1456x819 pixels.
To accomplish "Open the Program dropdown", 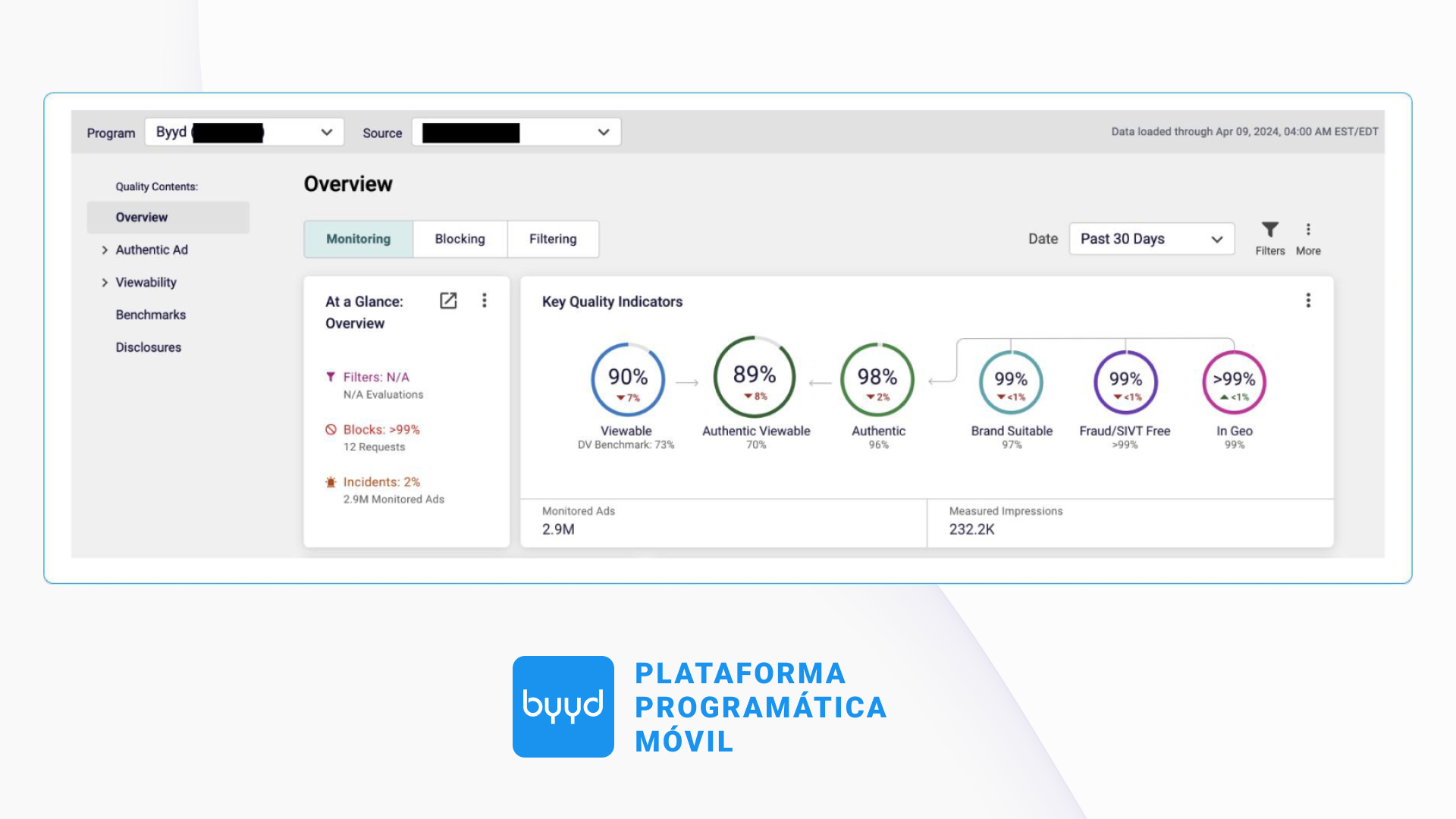I will [244, 133].
